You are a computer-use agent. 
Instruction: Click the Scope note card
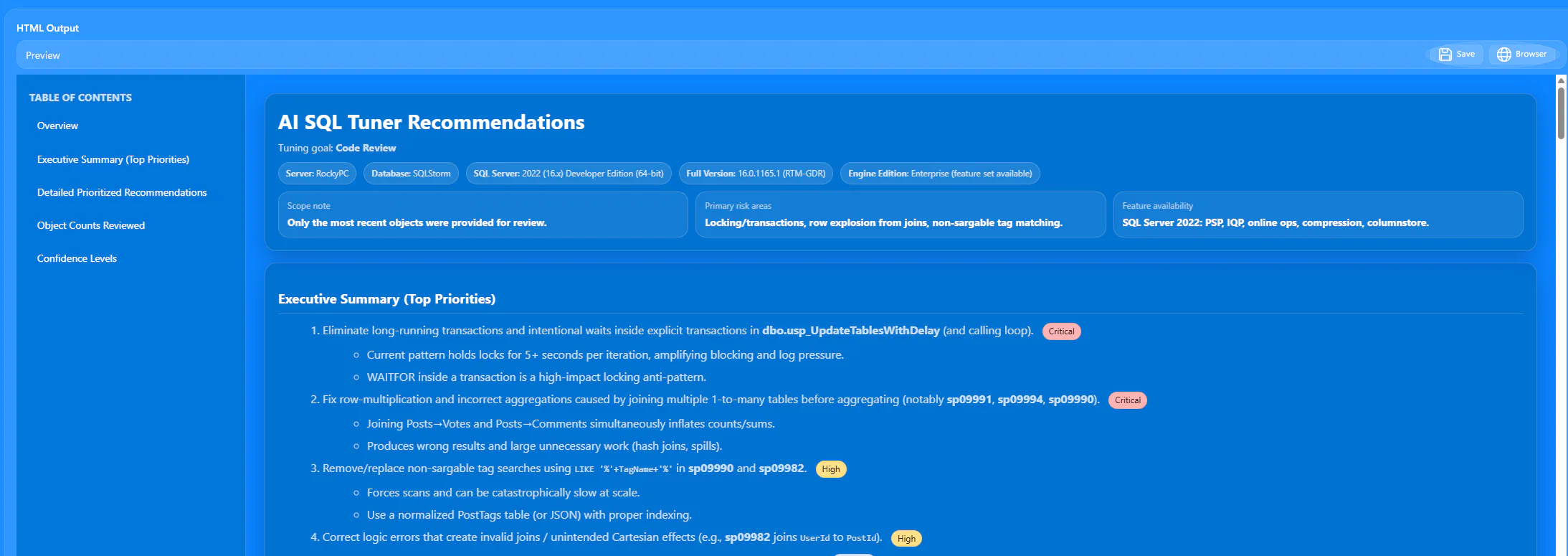[483, 215]
